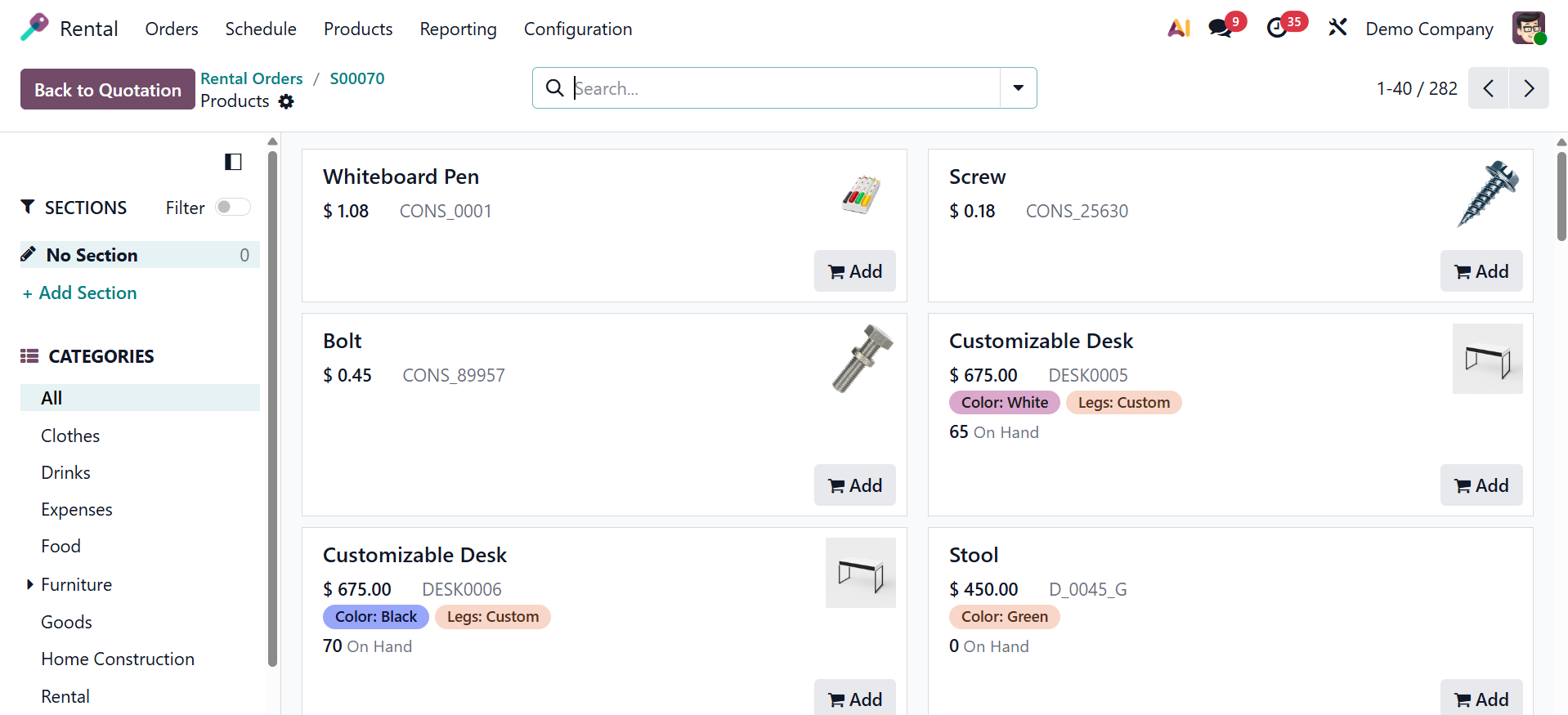1568x715 pixels.
Task: Open the search options dropdown arrow
Action: pos(1018,88)
